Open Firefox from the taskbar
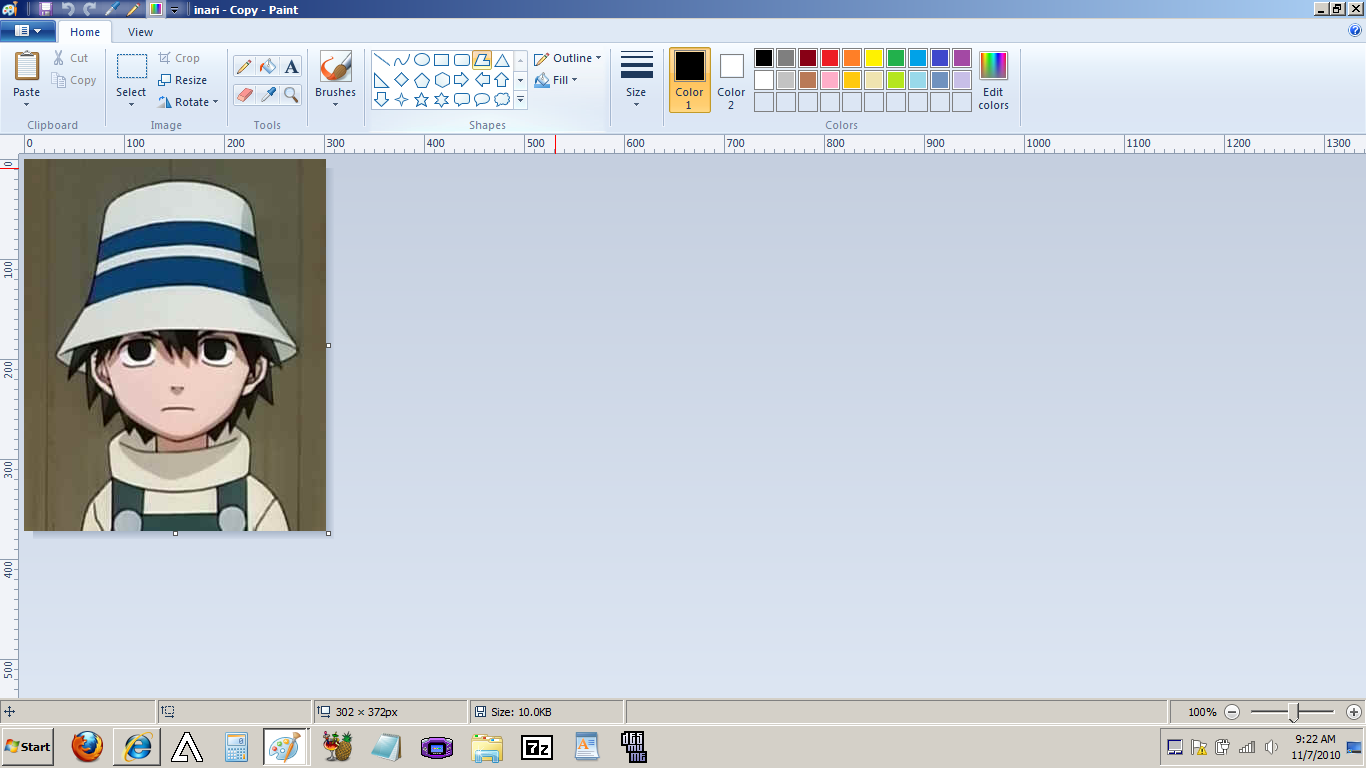The width and height of the screenshot is (1366, 768). [x=87, y=746]
